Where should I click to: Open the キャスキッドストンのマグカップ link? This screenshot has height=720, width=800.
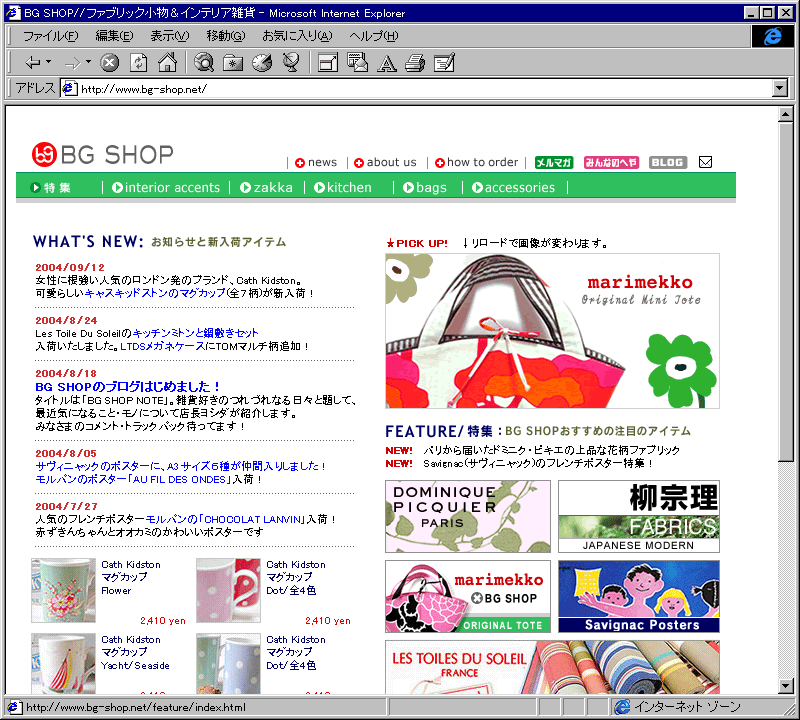[155, 293]
